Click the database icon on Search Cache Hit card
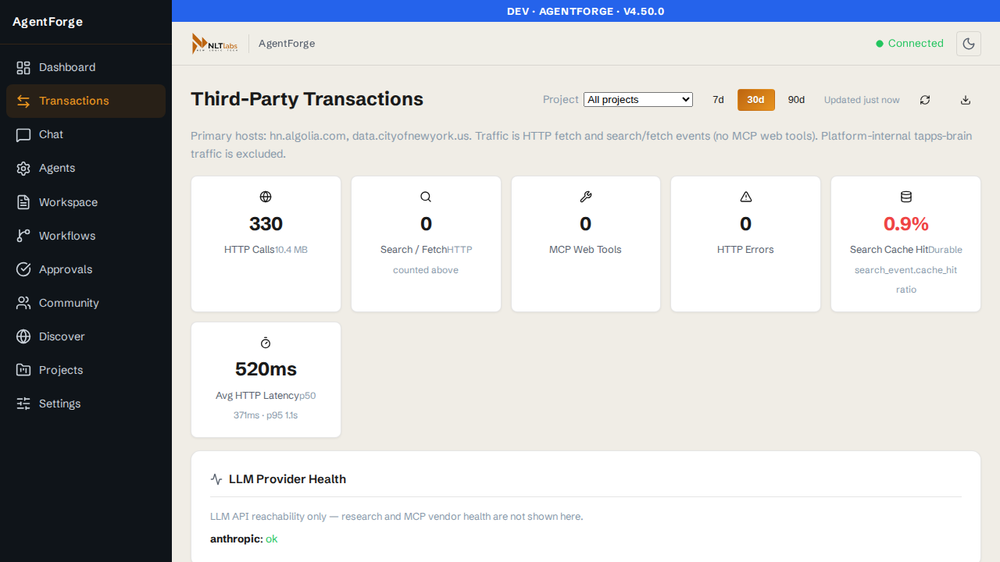This screenshot has width=1000, height=562. pyautogui.click(x=906, y=196)
